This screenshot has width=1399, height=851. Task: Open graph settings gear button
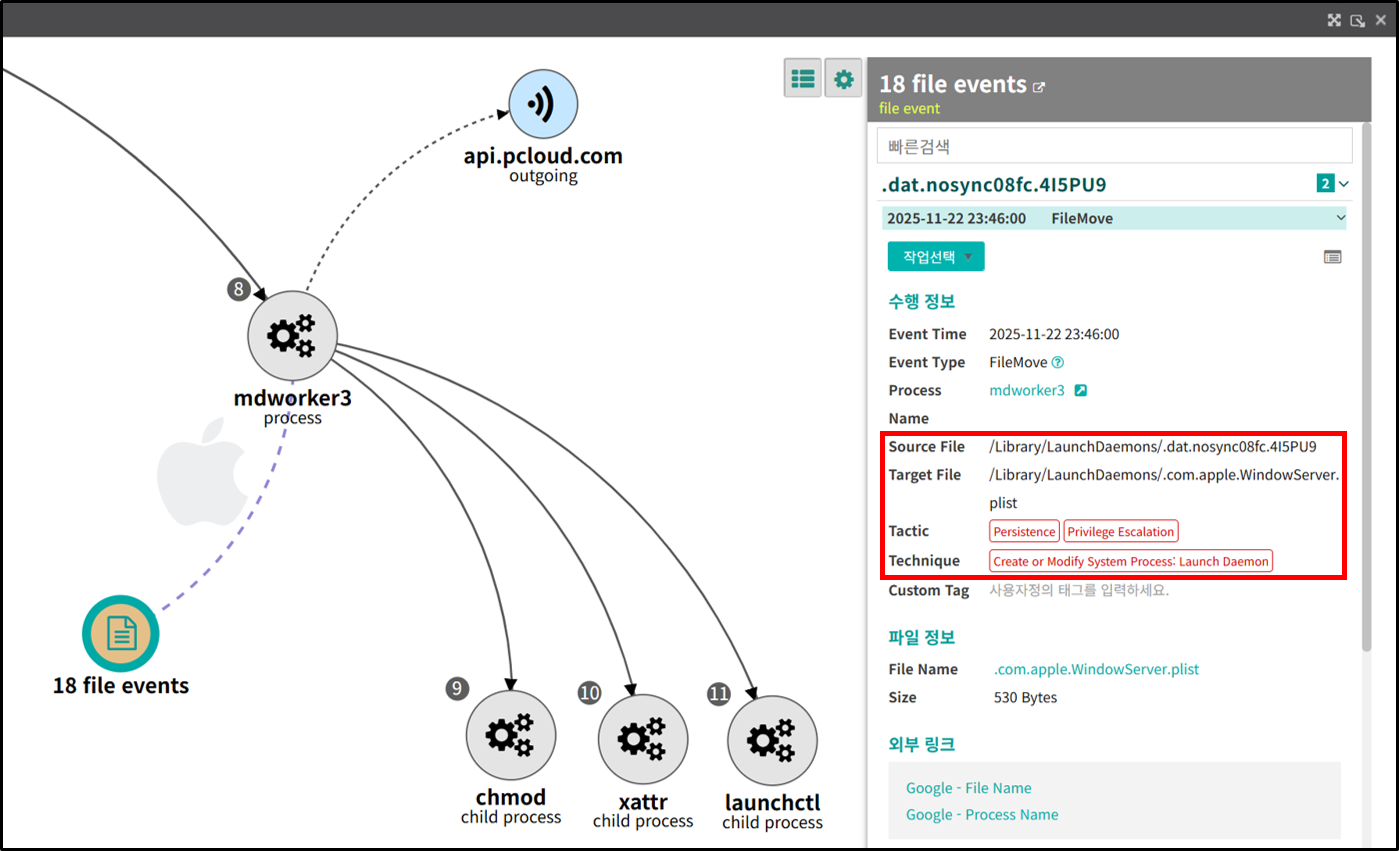[x=844, y=78]
